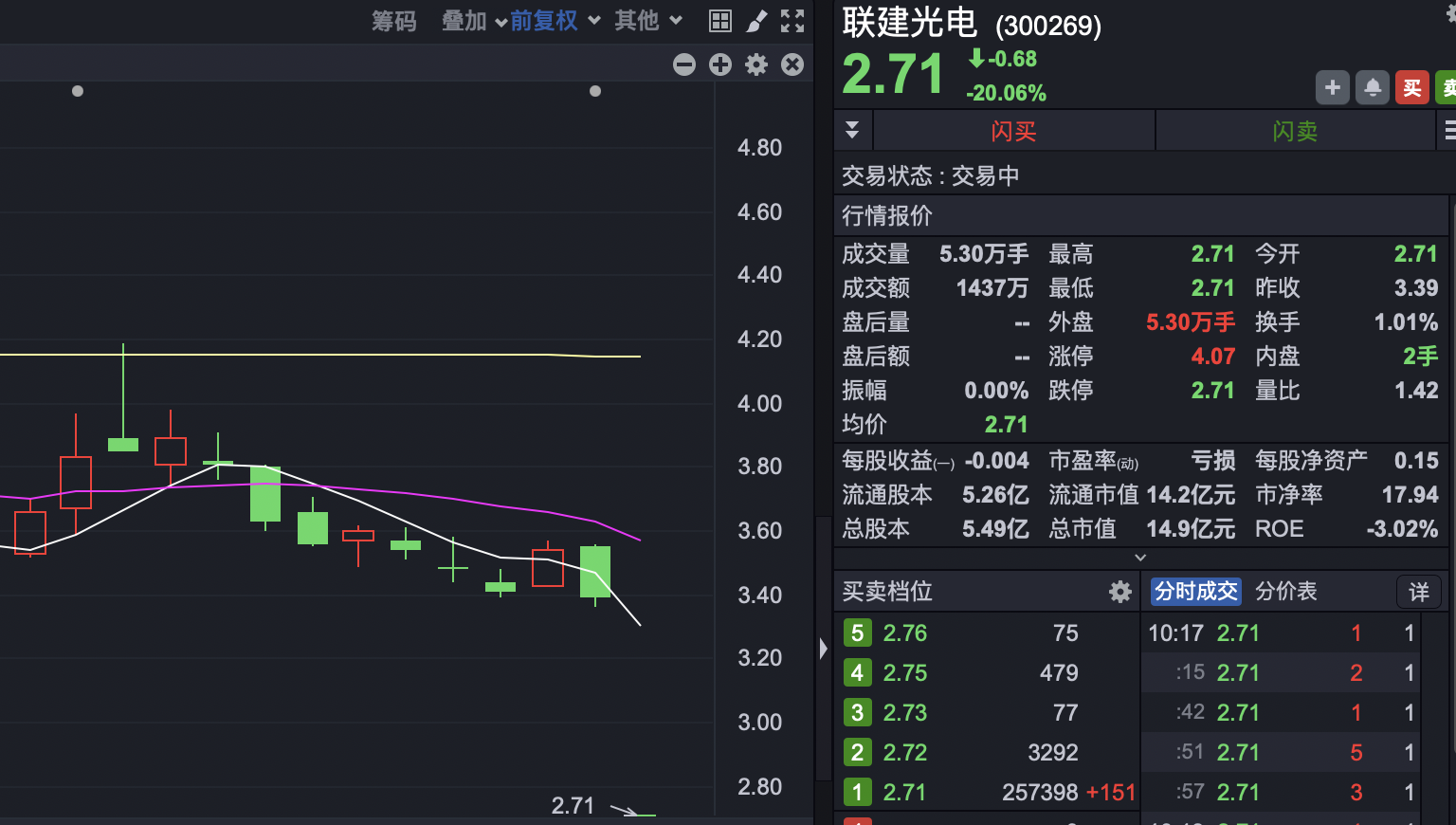Image resolution: width=1456 pixels, height=825 pixels.
Task: Select the drawing brush tool
Action: (x=755, y=21)
